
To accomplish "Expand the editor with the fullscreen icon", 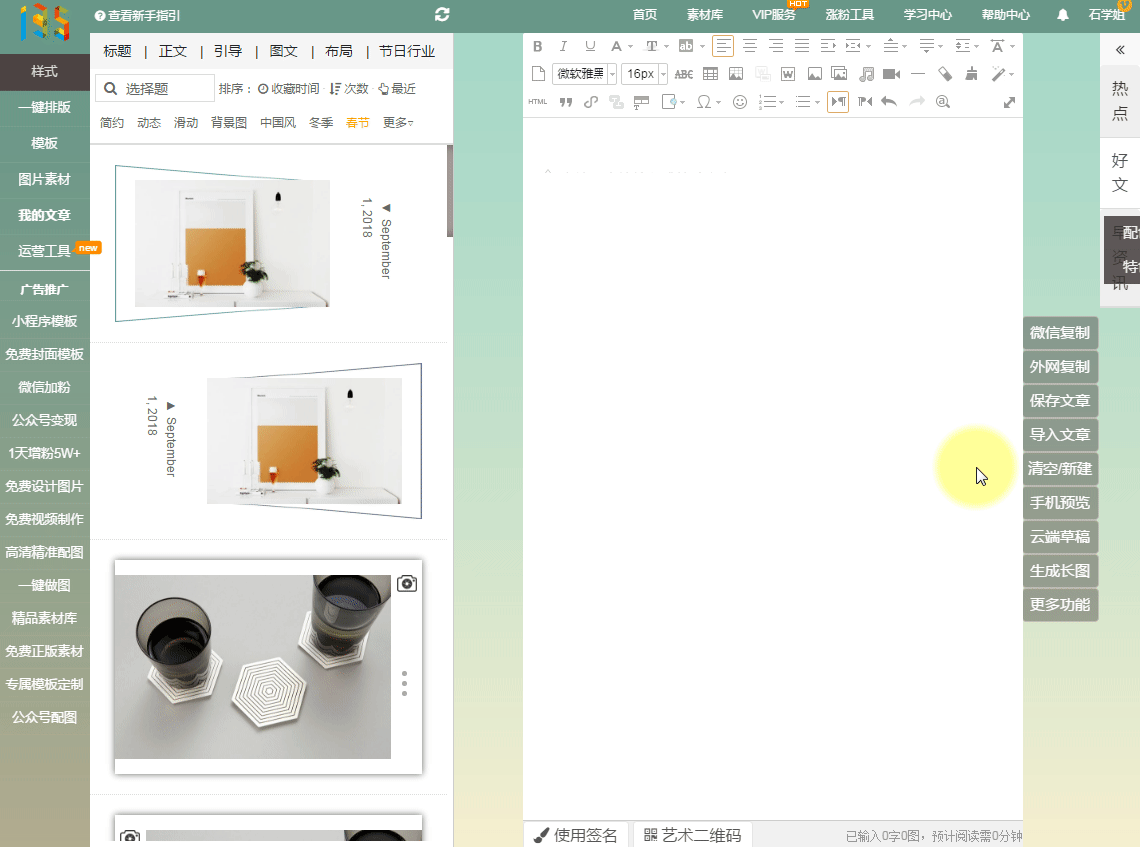I will click(x=1009, y=102).
